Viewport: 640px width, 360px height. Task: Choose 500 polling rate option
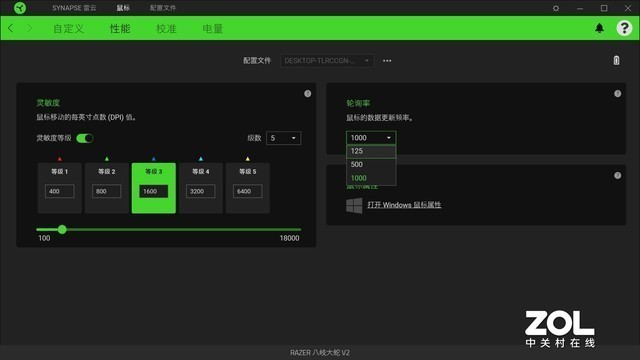(x=371, y=164)
